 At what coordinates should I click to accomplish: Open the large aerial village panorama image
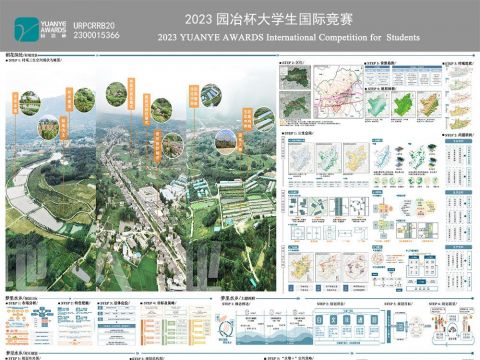point(141,178)
